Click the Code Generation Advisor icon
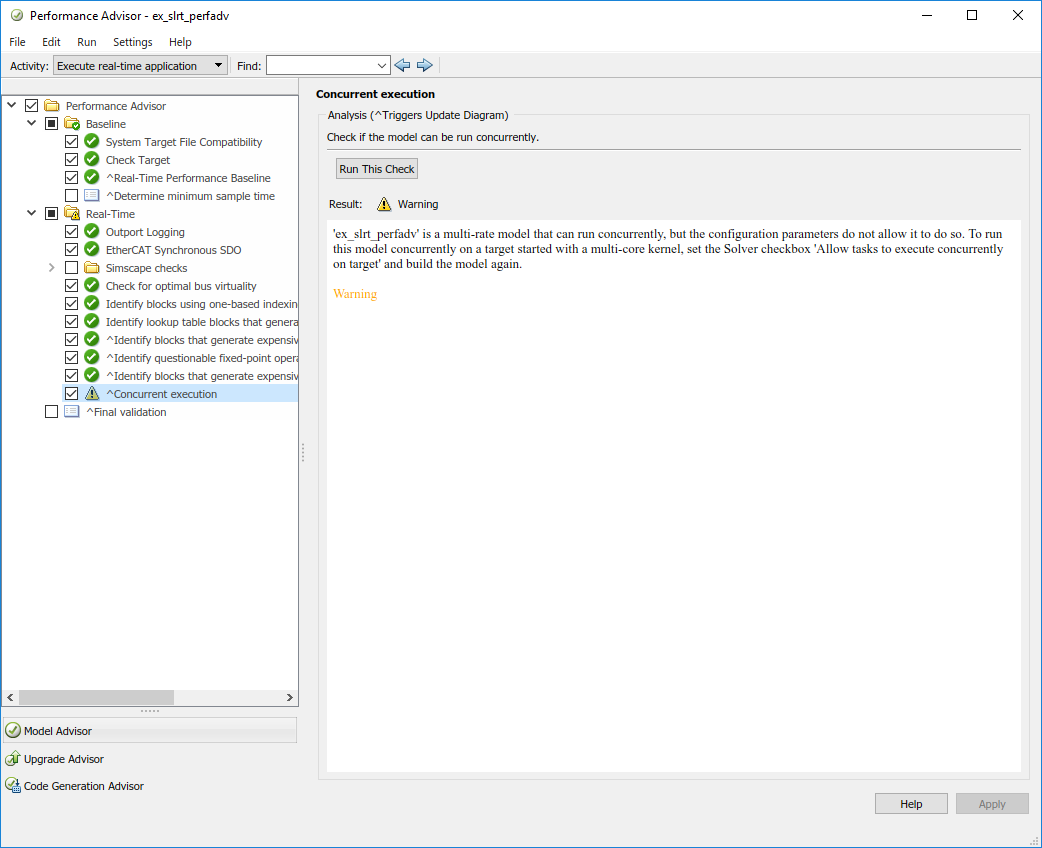1042x848 pixels. tap(13, 786)
